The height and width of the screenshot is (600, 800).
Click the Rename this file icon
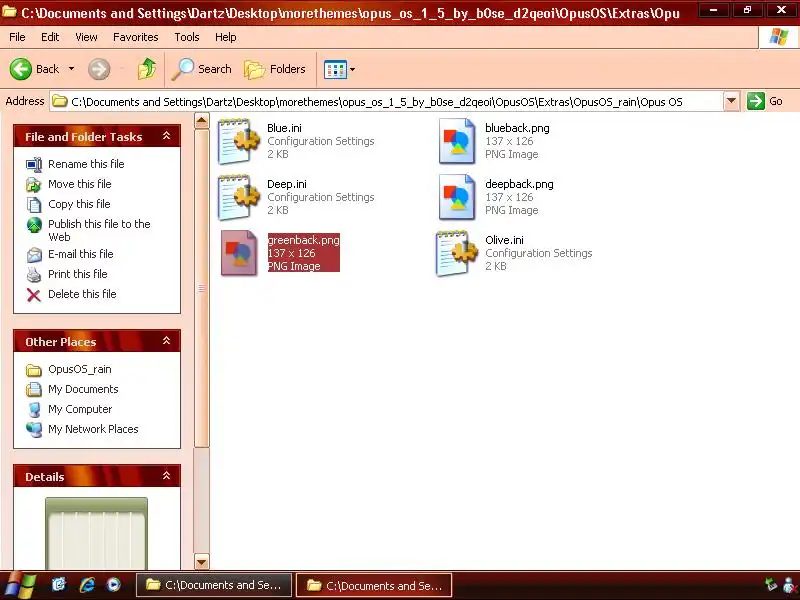tap(34, 164)
